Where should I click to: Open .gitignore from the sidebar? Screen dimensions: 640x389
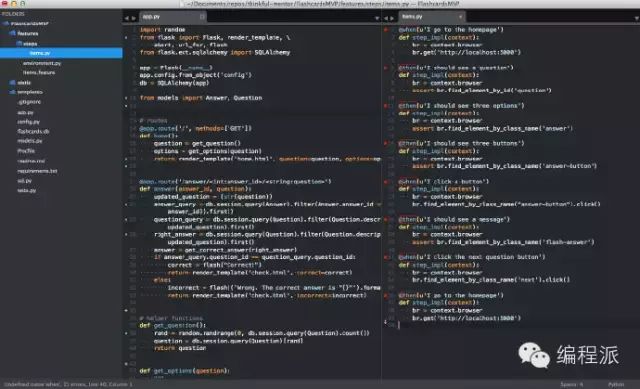click(29, 102)
